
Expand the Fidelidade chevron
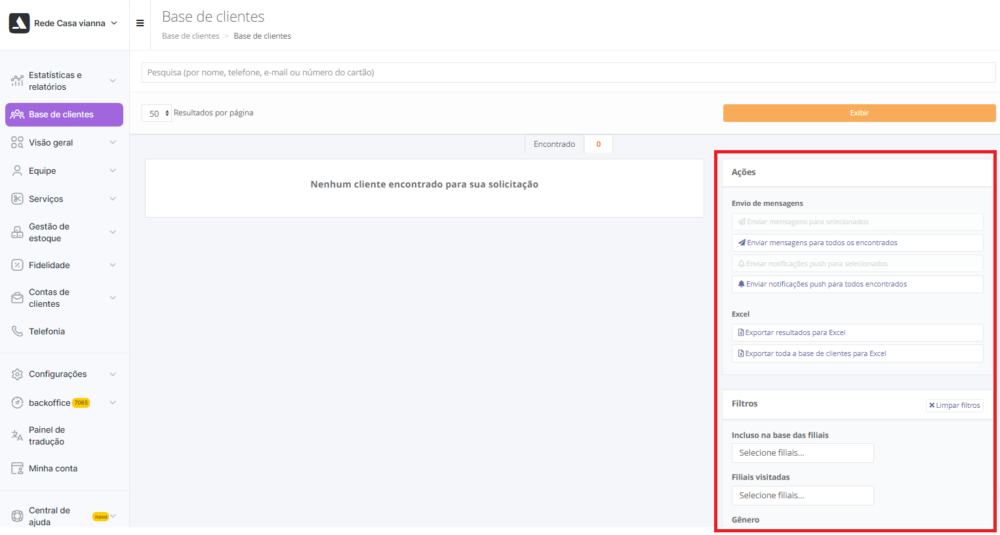pyautogui.click(x=113, y=265)
